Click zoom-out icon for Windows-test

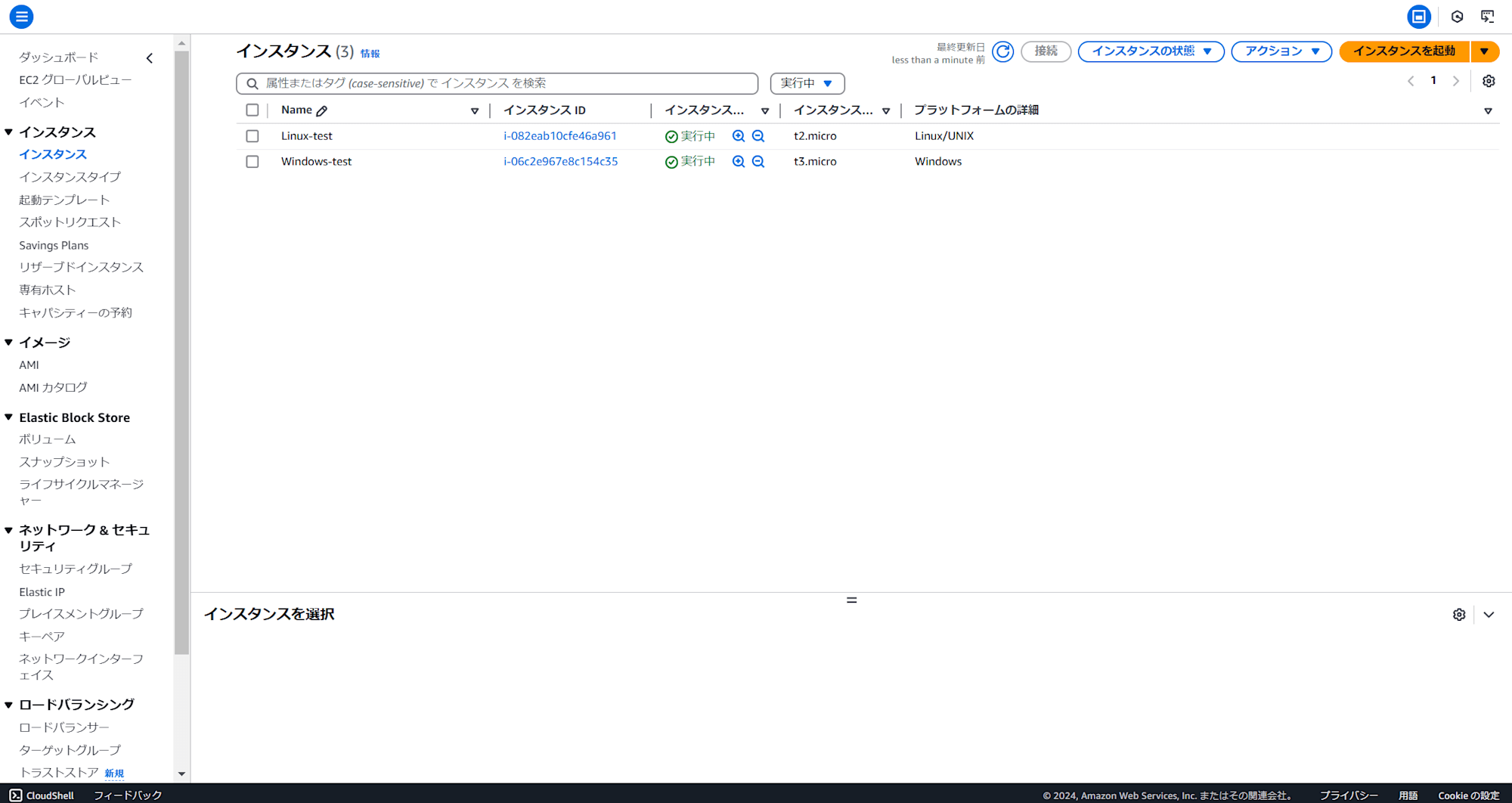[758, 162]
